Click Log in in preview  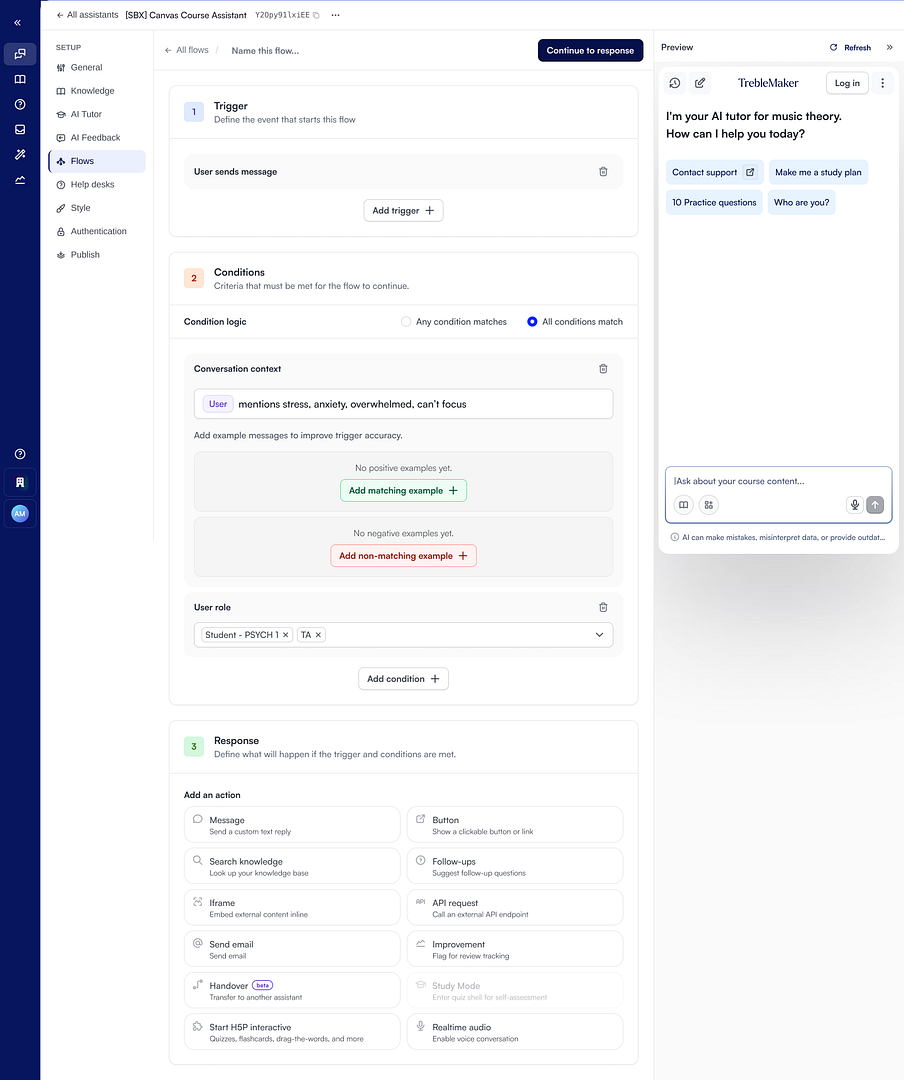point(847,83)
